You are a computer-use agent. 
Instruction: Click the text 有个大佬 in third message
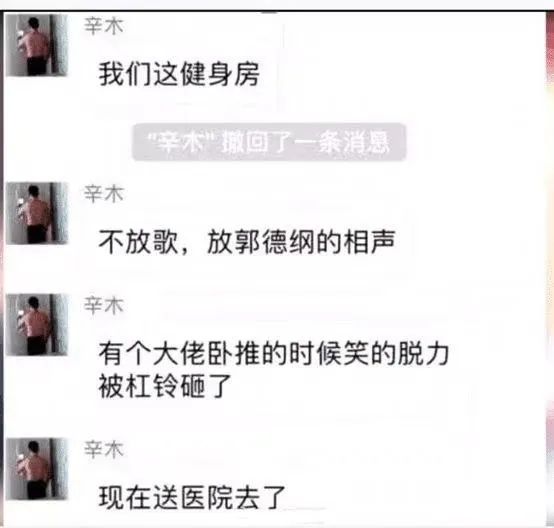(152, 354)
